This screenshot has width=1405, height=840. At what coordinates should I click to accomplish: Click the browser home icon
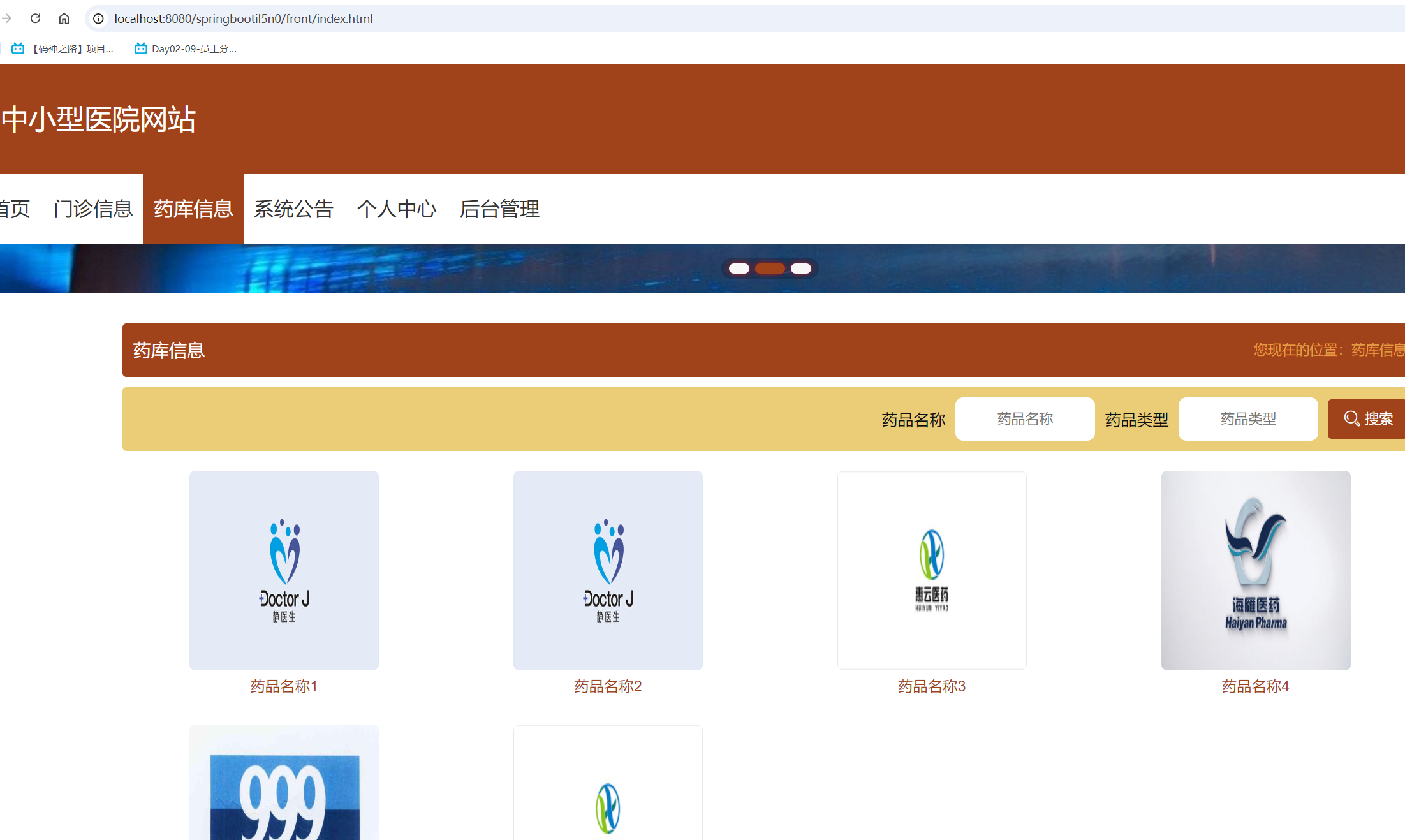(64, 18)
